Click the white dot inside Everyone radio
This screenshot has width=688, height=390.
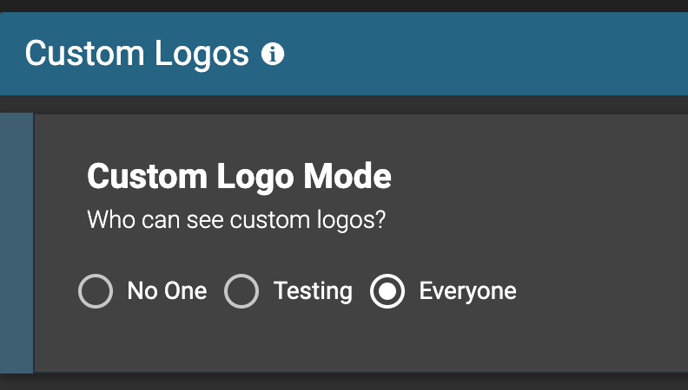point(387,291)
